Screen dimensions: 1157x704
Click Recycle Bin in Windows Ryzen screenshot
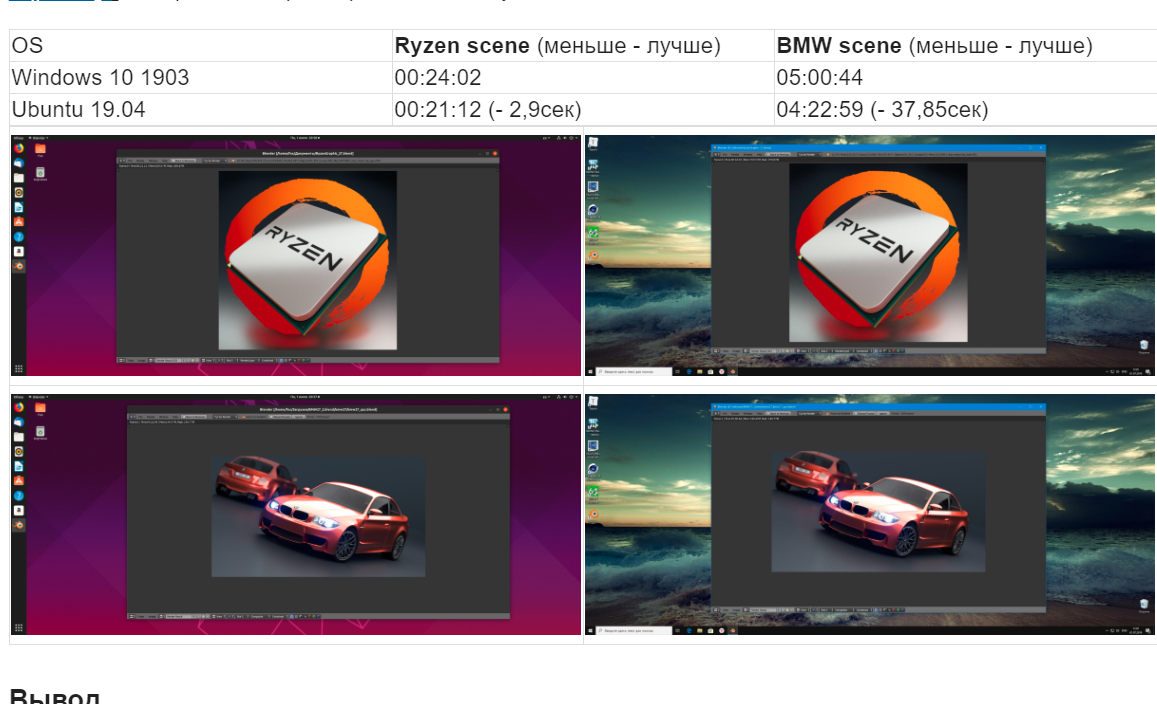click(1144, 345)
